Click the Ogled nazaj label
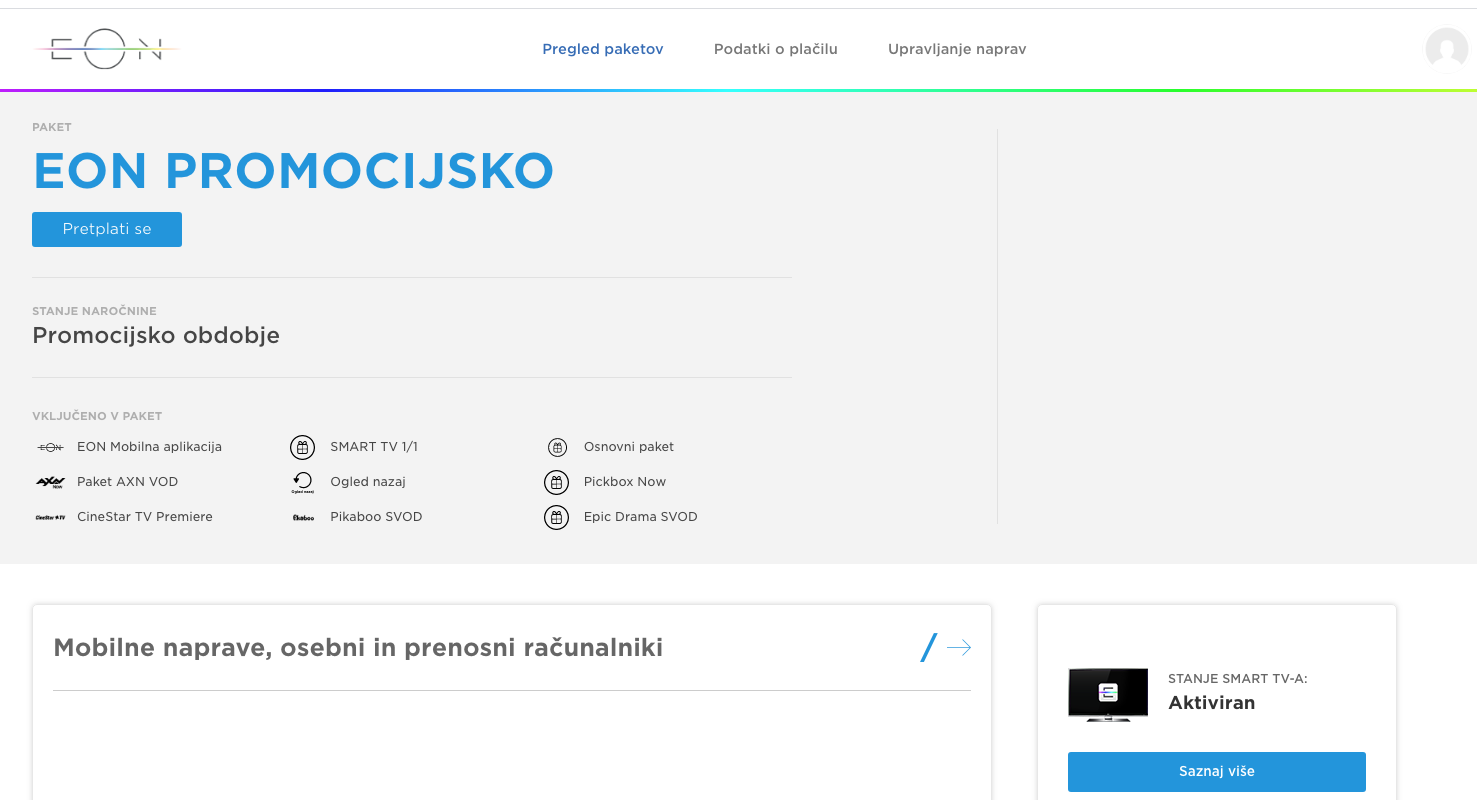This screenshot has height=800, width=1477. point(368,482)
